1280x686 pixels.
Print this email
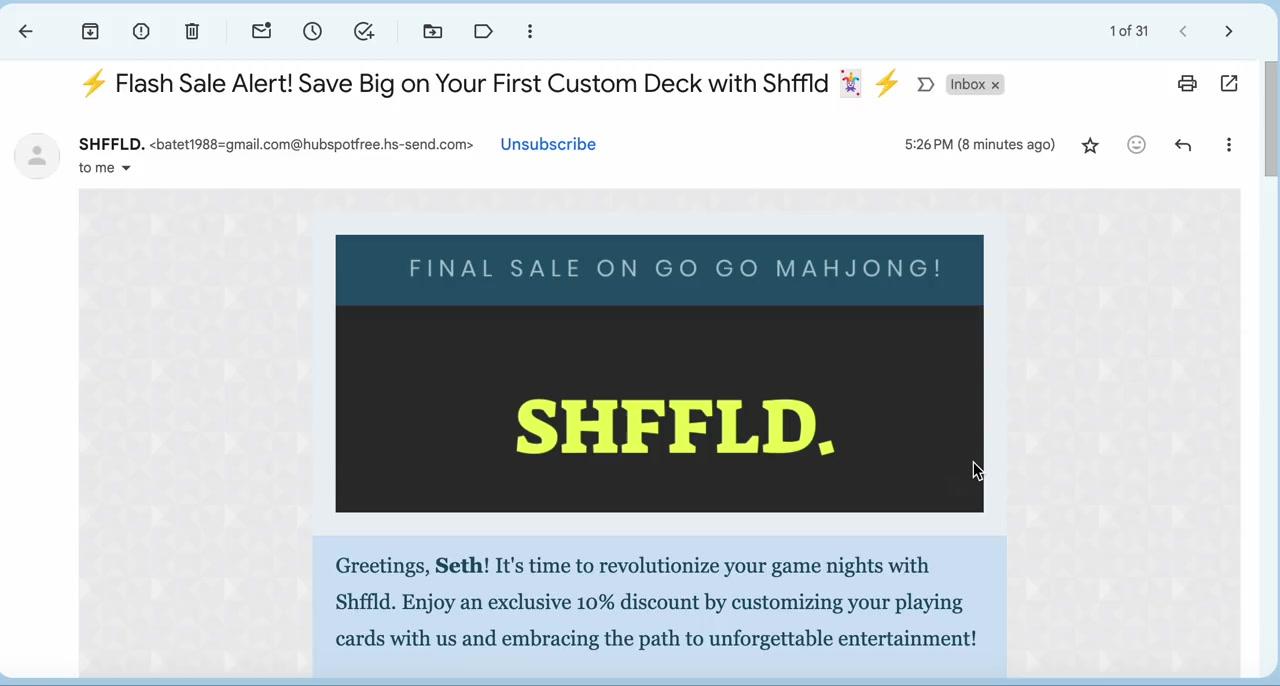click(x=1187, y=84)
